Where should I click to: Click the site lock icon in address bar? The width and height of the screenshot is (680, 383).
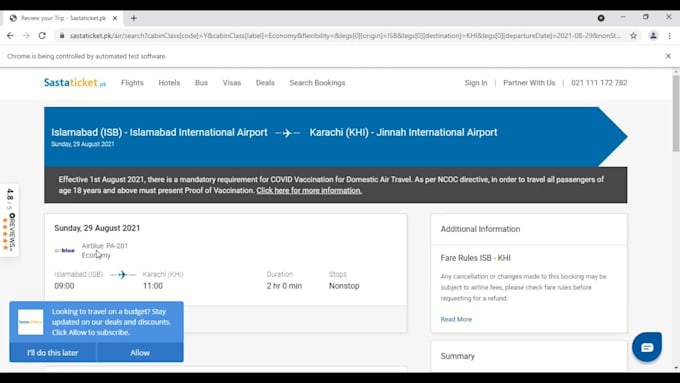point(62,36)
